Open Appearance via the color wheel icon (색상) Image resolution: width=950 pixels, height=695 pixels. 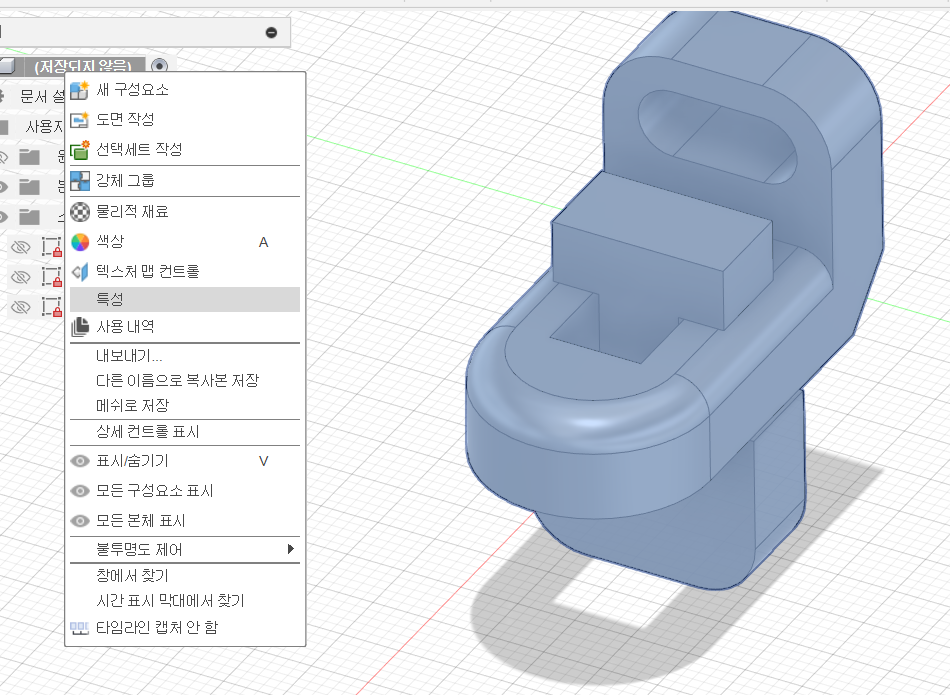click(79, 242)
